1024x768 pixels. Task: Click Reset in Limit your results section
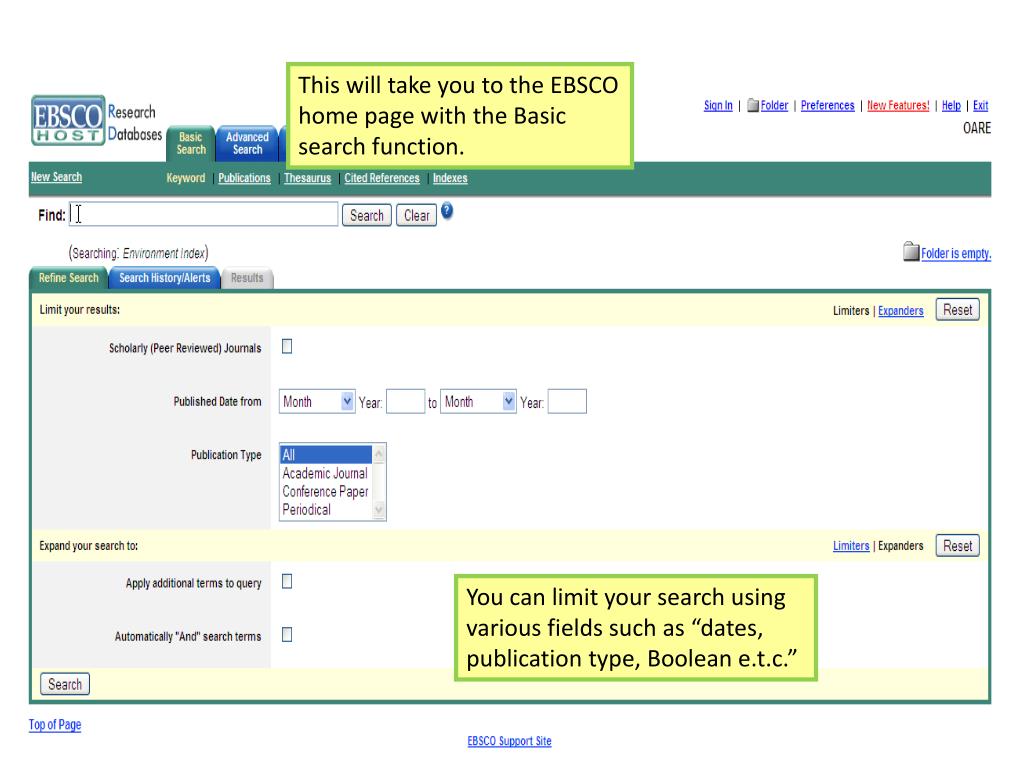click(957, 310)
